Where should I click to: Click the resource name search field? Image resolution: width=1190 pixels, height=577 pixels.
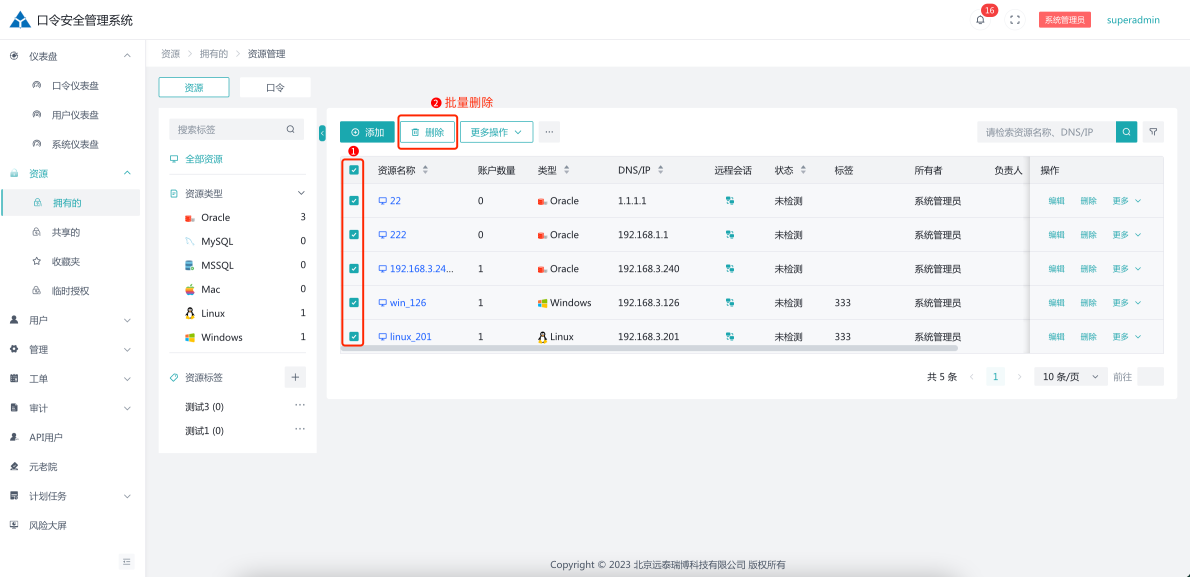(1045, 132)
